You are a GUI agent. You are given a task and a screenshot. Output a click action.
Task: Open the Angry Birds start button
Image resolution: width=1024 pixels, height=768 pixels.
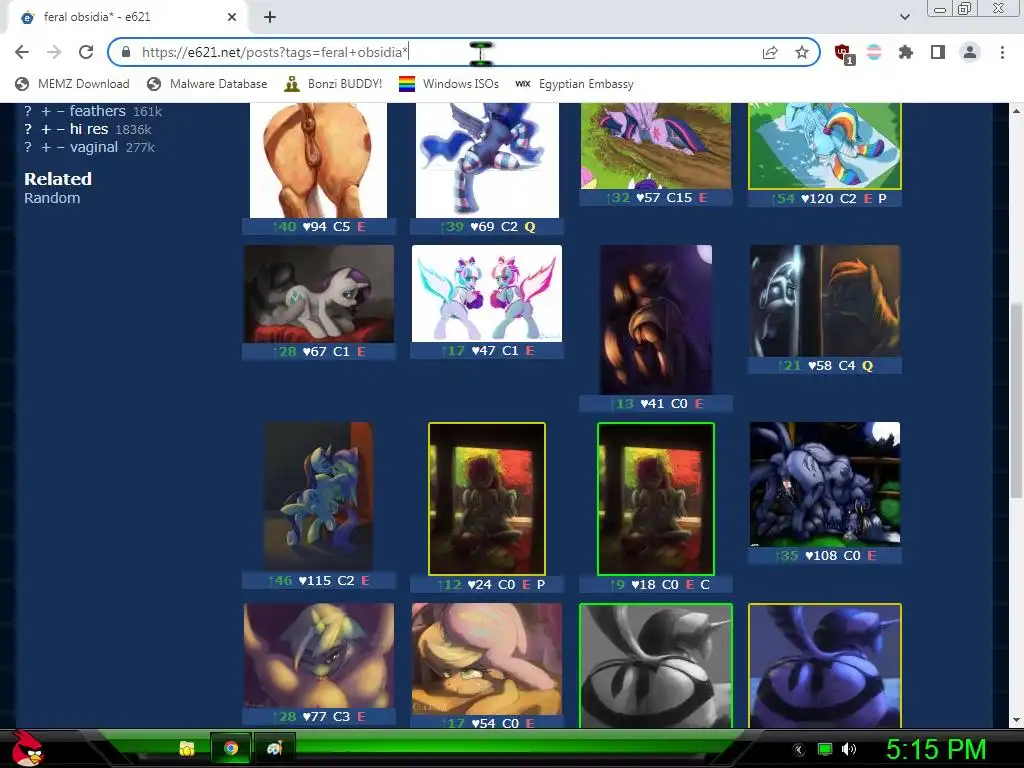click(27, 748)
